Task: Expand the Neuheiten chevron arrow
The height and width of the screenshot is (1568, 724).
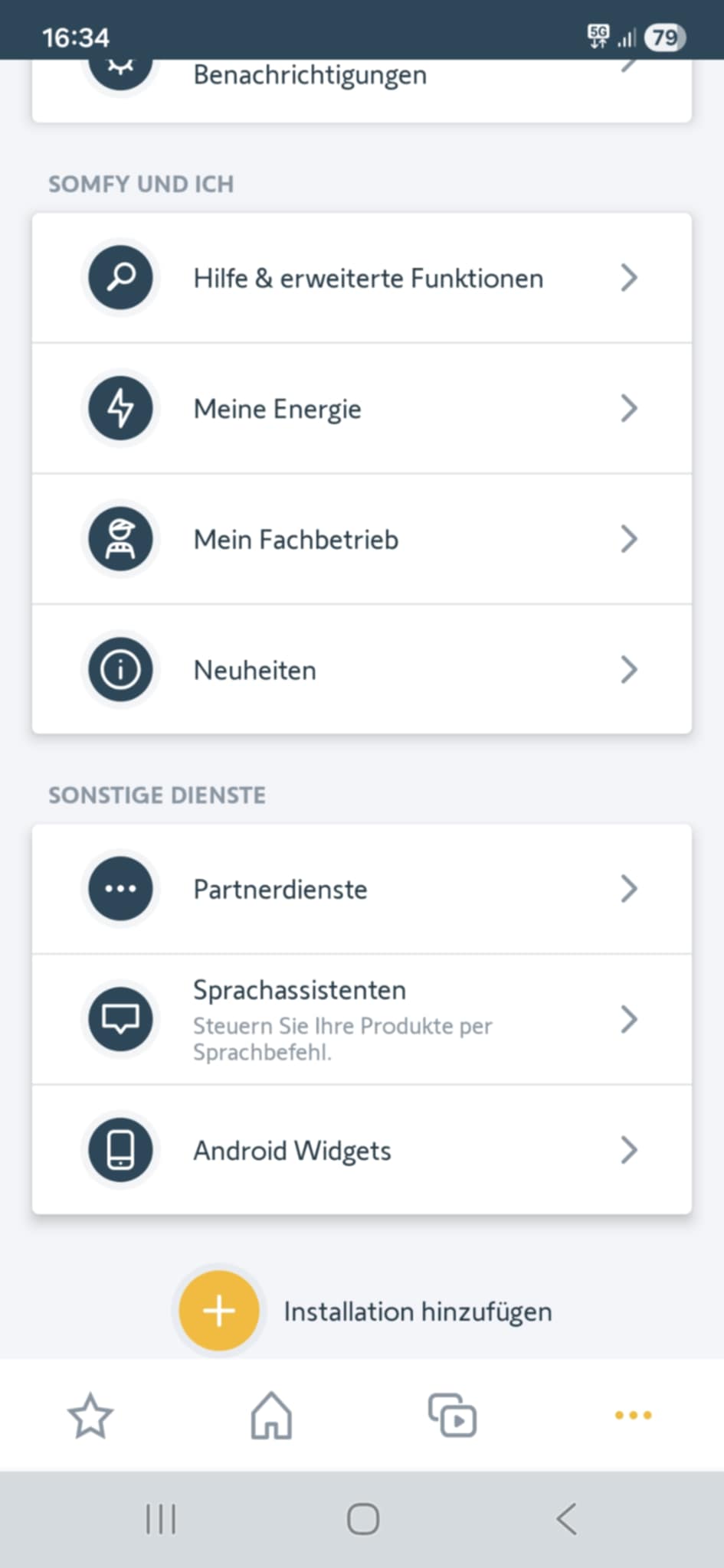Action: coord(628,670)
